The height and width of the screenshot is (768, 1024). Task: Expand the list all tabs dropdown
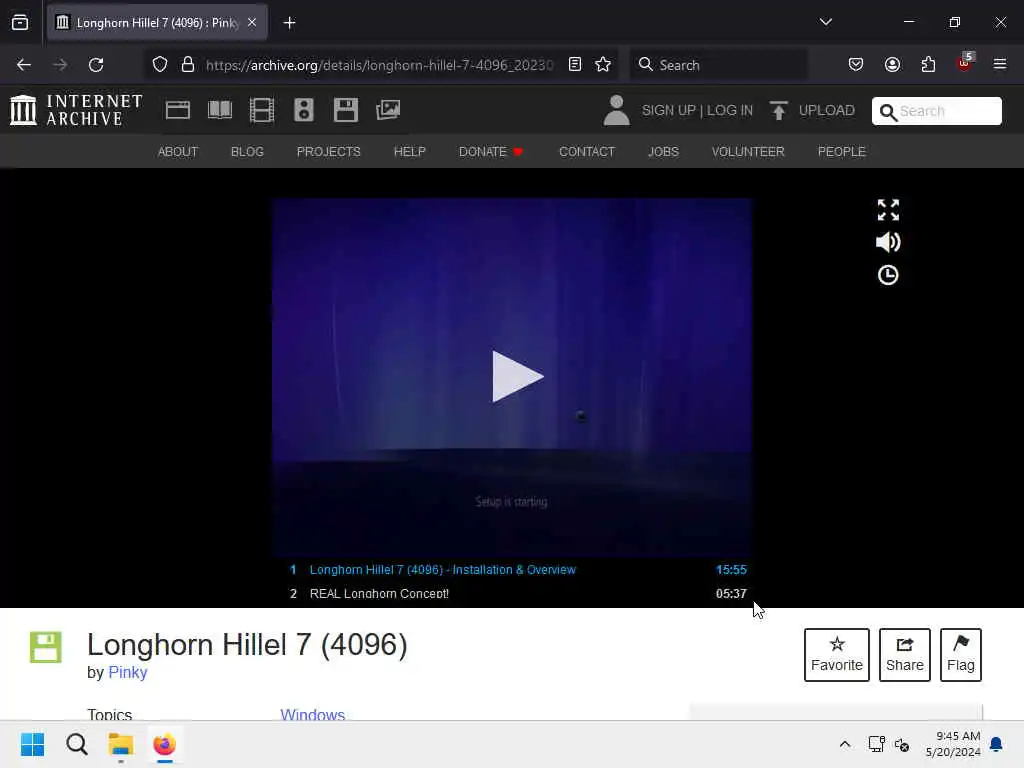click(x=825, y=22)
